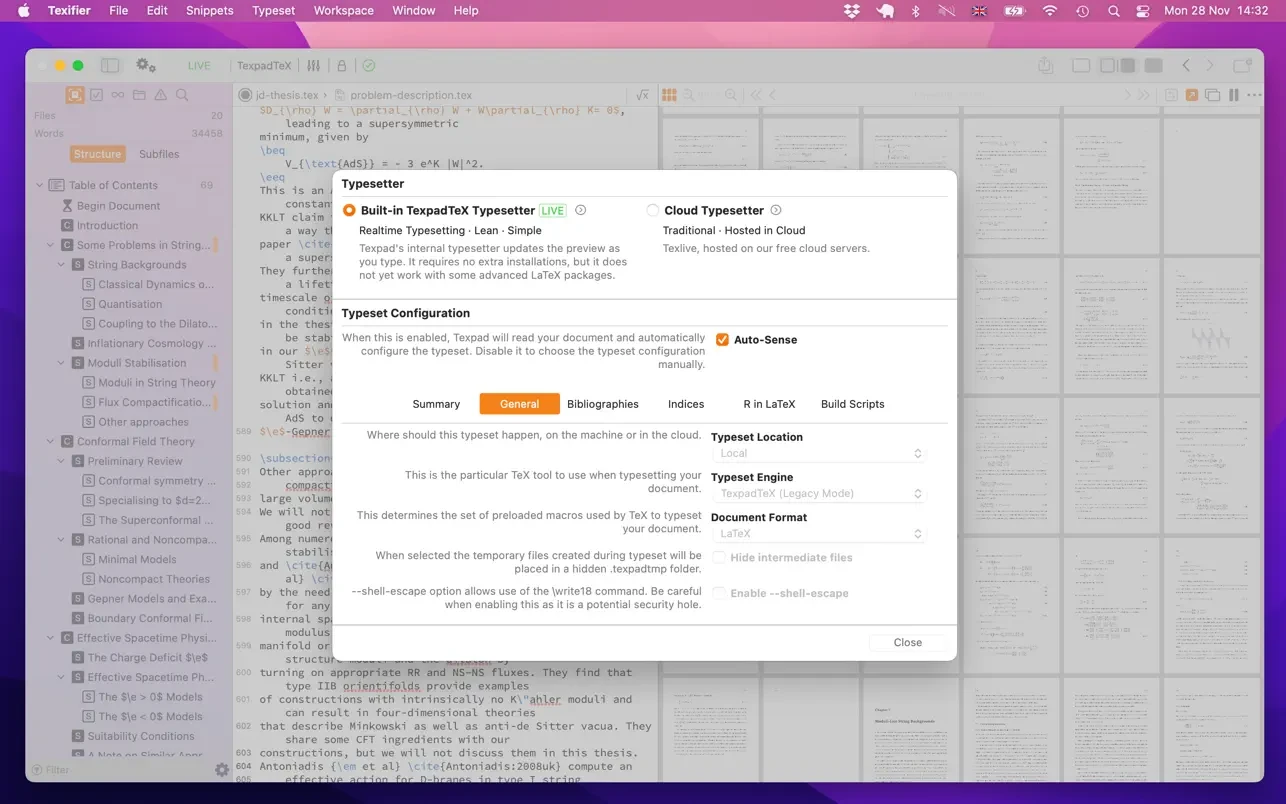The image size is (1286, 804).
Task: Click TexpadTeX typesetter label in toolbar
Action: pyautogui.click(x=264, y=66)
